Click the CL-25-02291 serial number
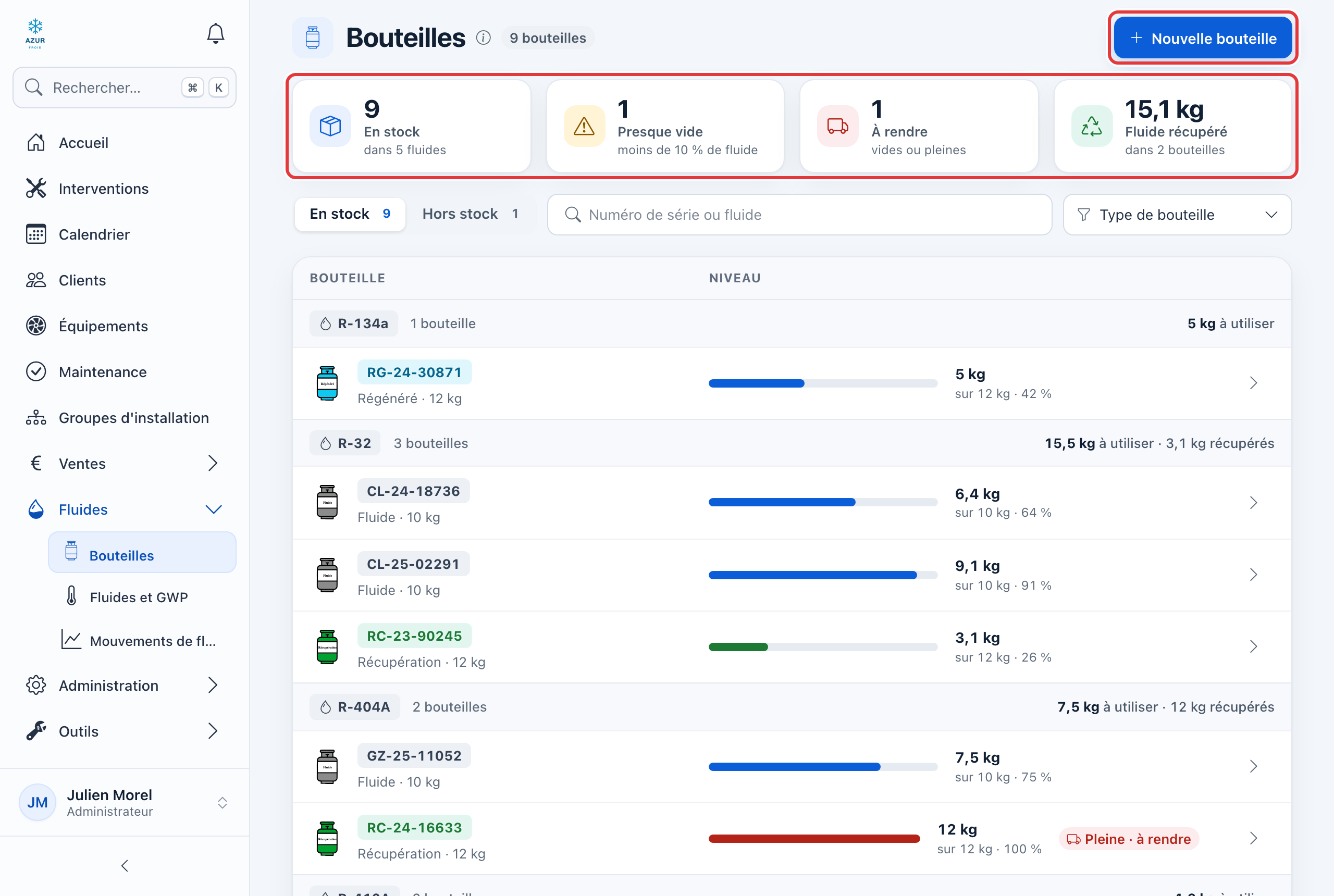Image resolution: width=1334 pixels, height=896 pixels. [x=413, y=564]
